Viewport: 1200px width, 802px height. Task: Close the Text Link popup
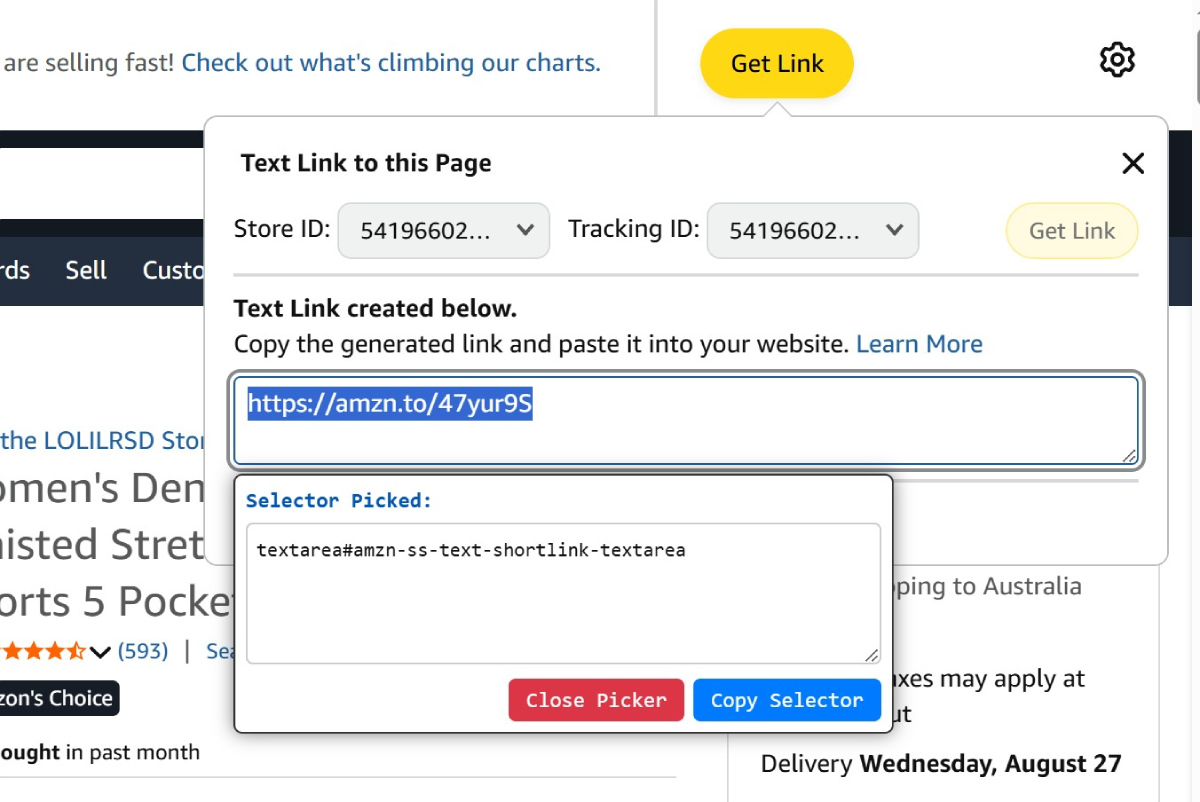[1132, 164]
